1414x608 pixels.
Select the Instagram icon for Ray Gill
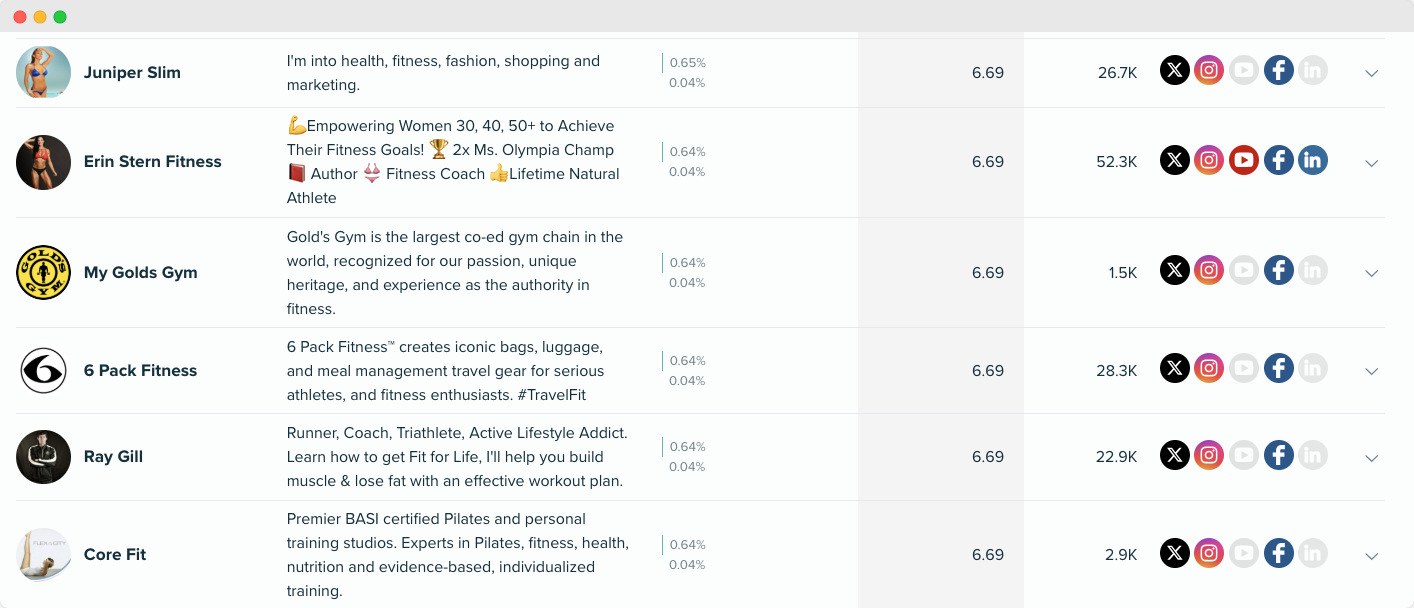[x=1209, y=455]
